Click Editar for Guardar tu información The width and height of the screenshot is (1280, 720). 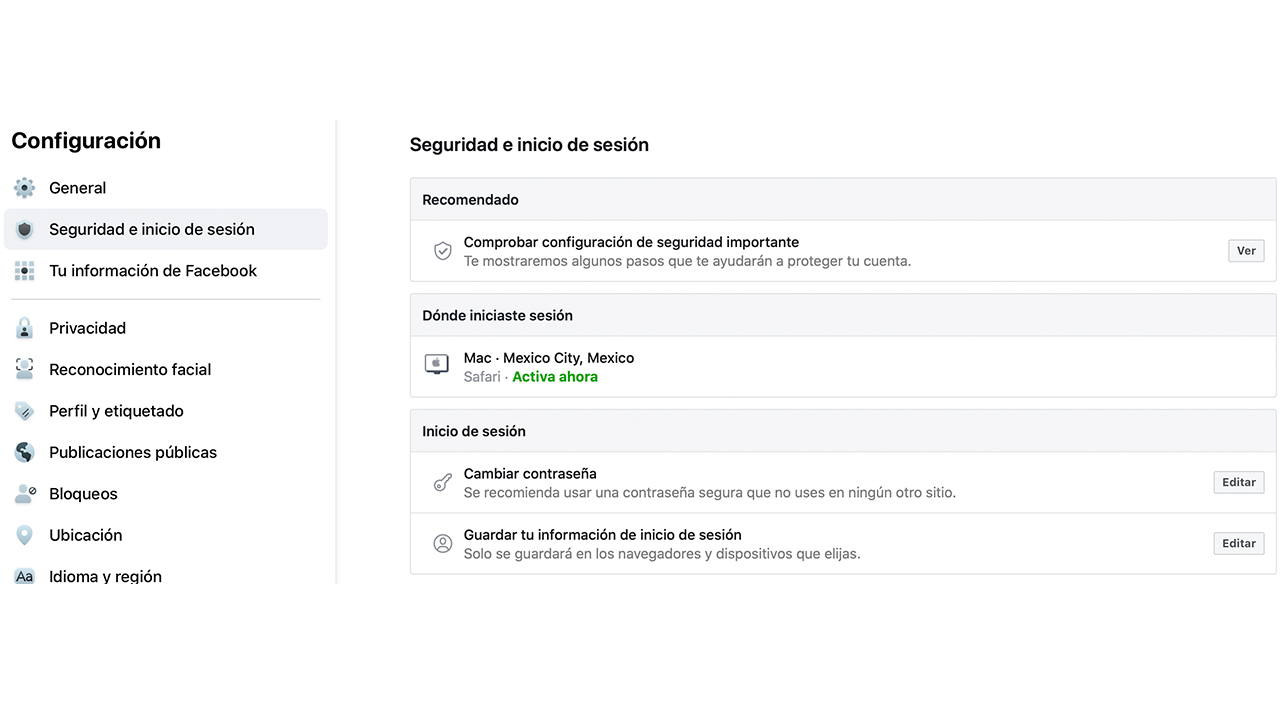click(1238, 543)
